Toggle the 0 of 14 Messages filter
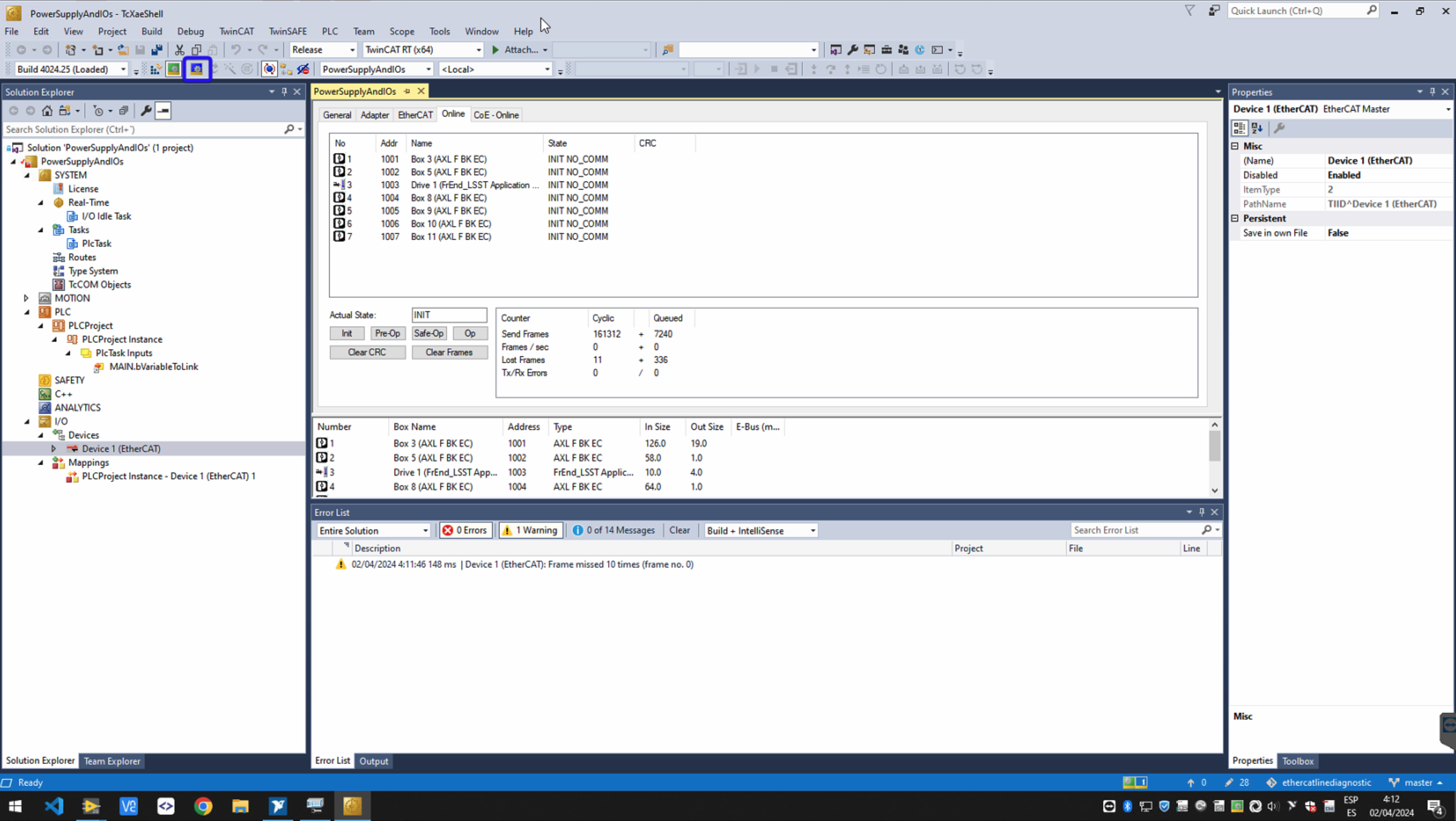The height and width of the screenshot is (821, 1456). pyautogui.click(x=613, y=530)
